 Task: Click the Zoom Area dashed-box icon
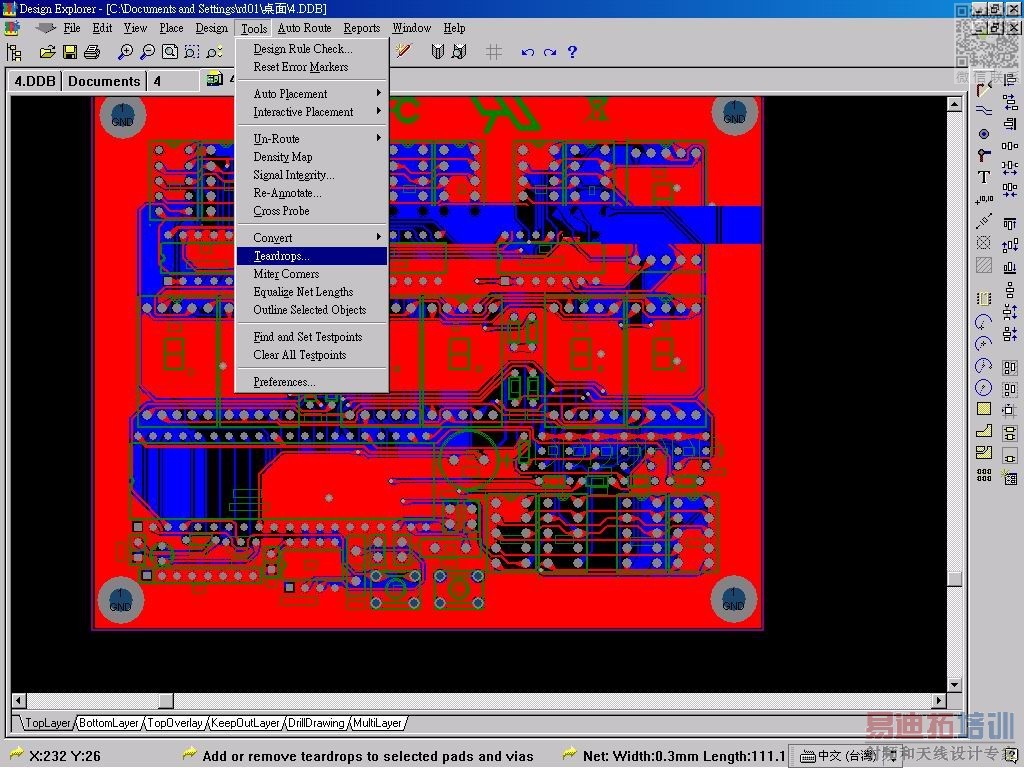(x=192, y=52)
